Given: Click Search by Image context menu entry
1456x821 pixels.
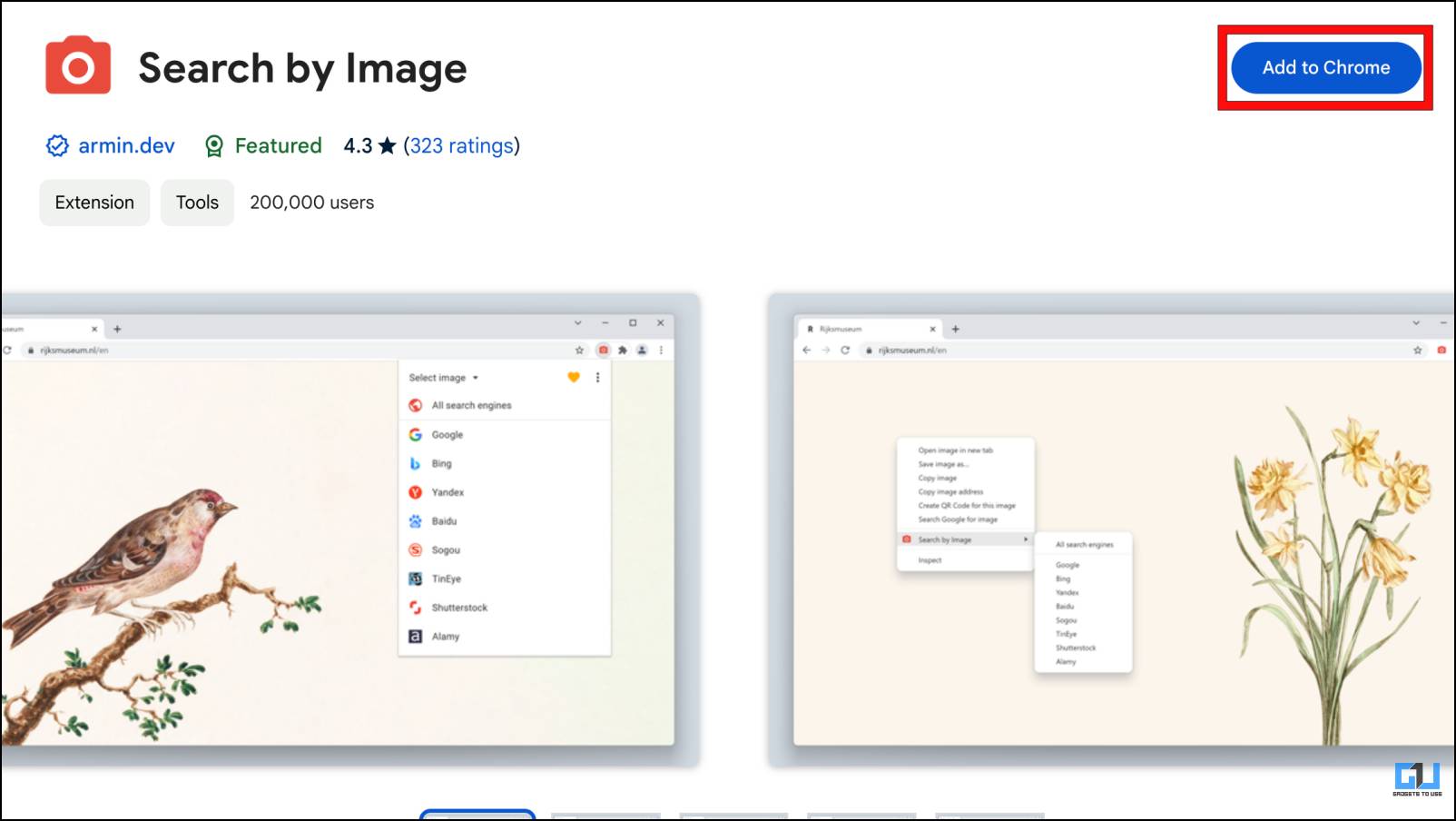Looking at the screenshot, I should tap(965, 539).
